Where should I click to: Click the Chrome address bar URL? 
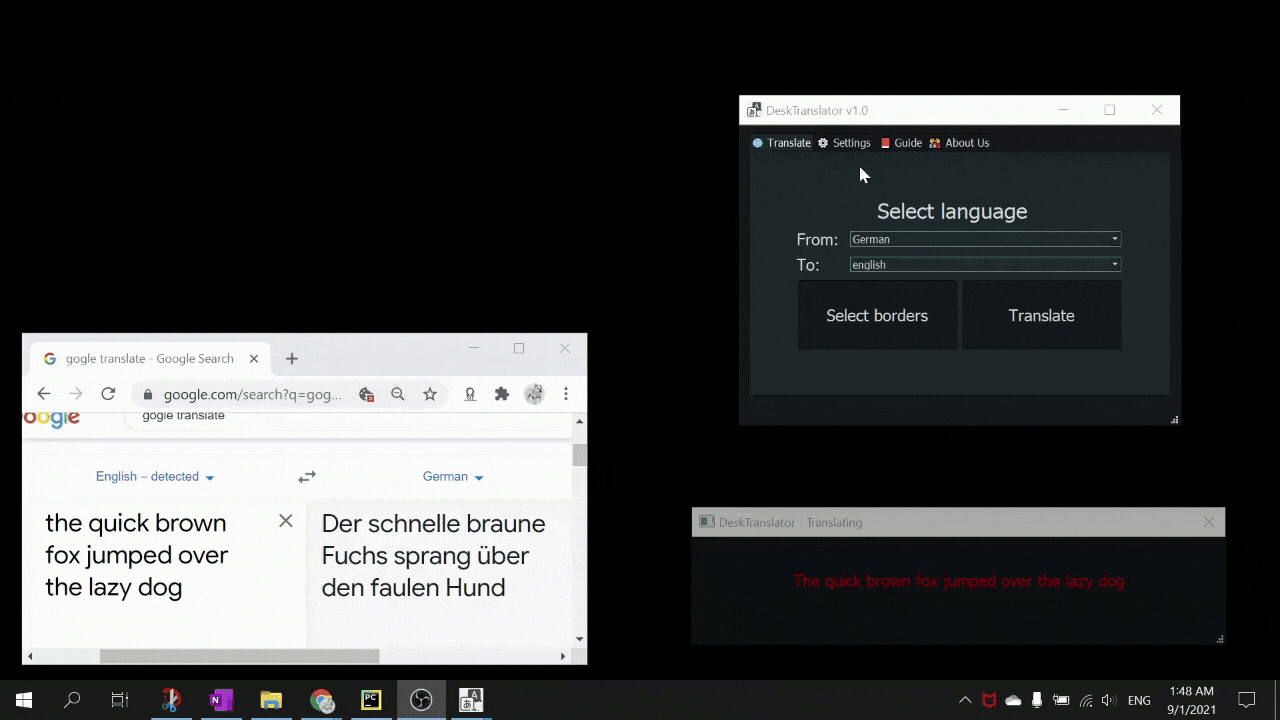coord(252,394)
